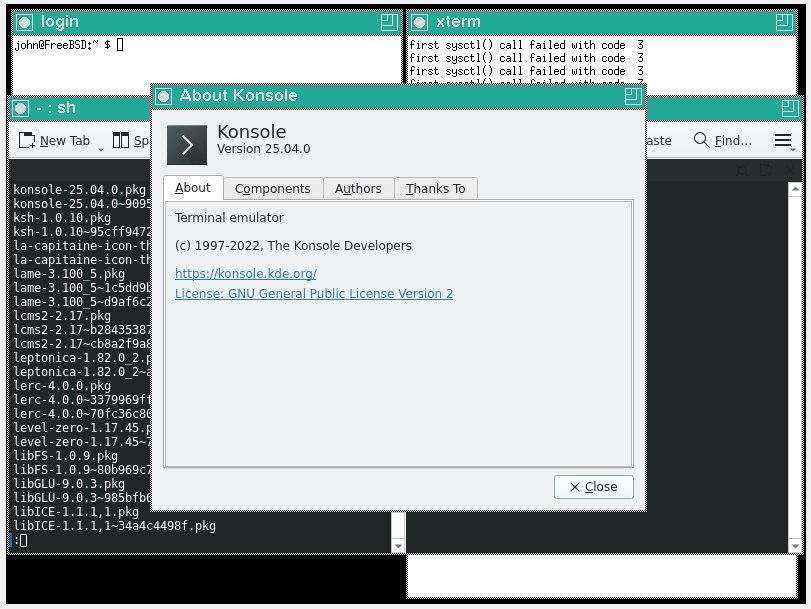This screenshot has height=609, width=811.
Task: Click the "Version 25.04.0" text
Action: click(x=264, y=149)
